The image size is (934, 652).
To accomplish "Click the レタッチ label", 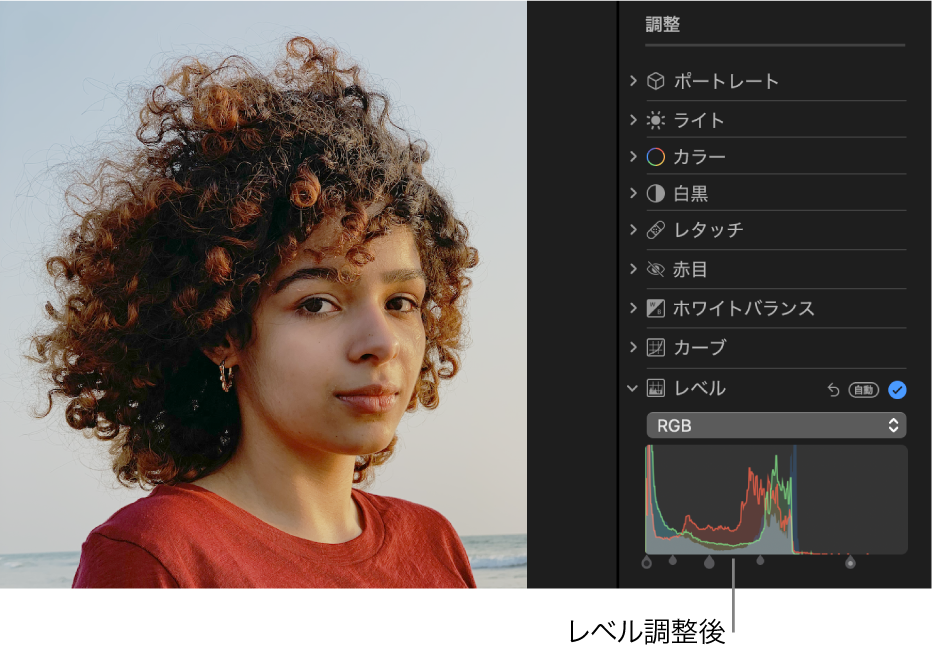I will click(708, 230).
